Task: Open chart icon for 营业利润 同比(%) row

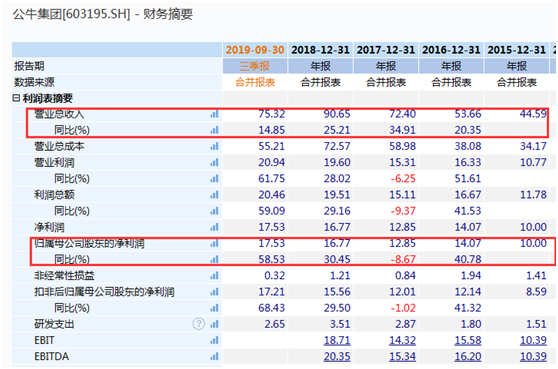Action: 214,179
